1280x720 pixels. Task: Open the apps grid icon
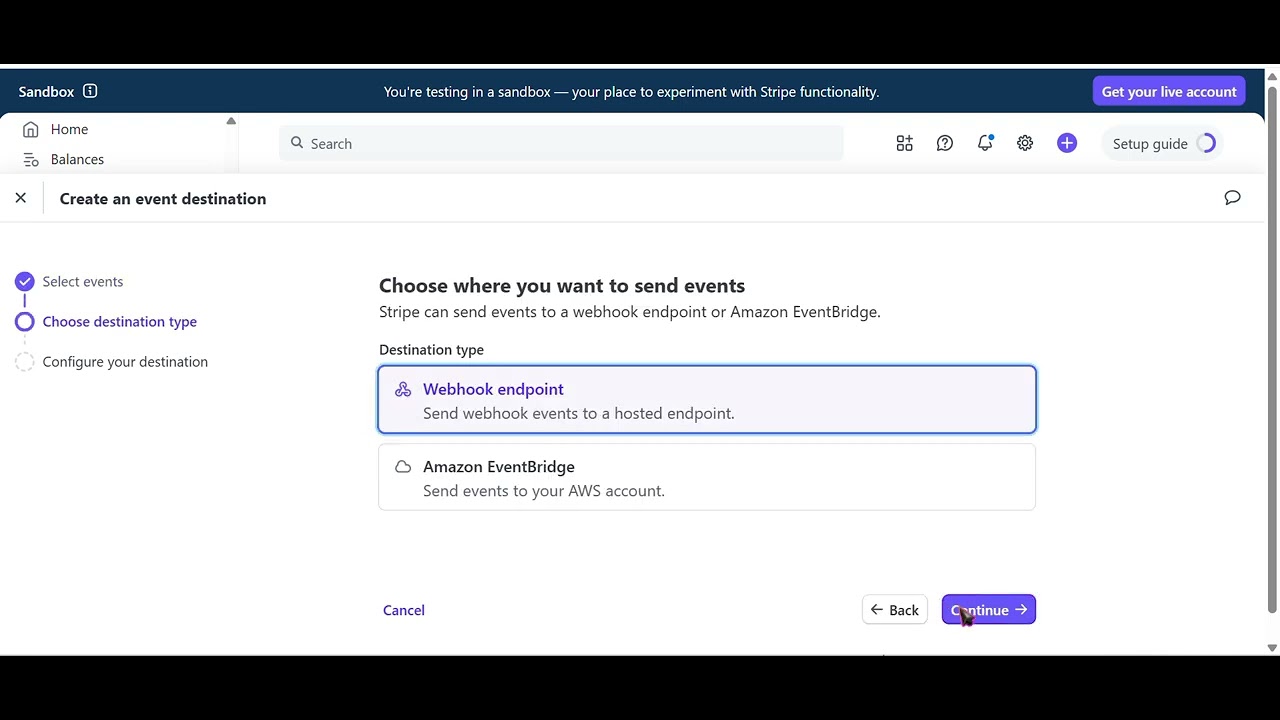905,144
